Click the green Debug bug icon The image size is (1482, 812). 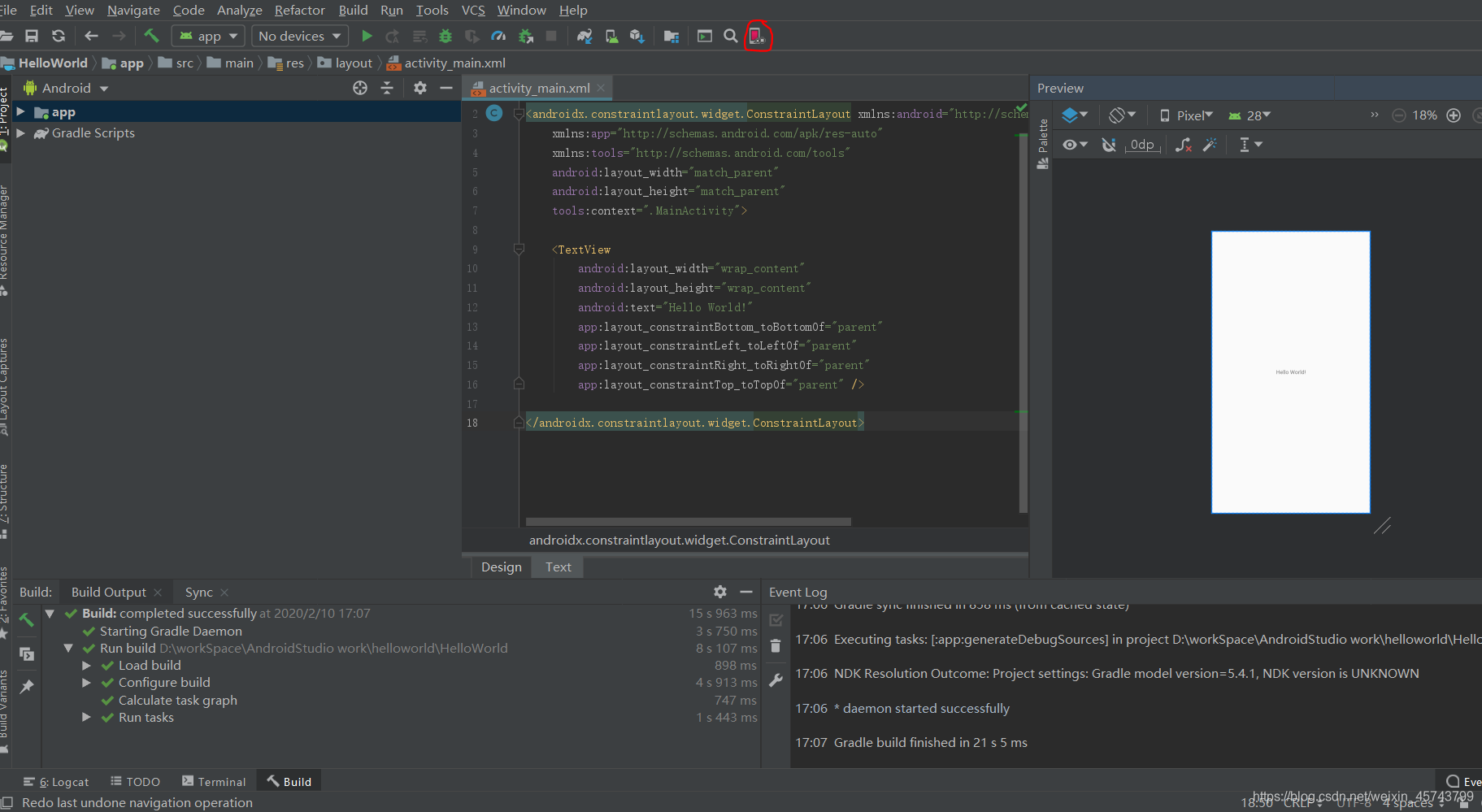pos(445,36)
